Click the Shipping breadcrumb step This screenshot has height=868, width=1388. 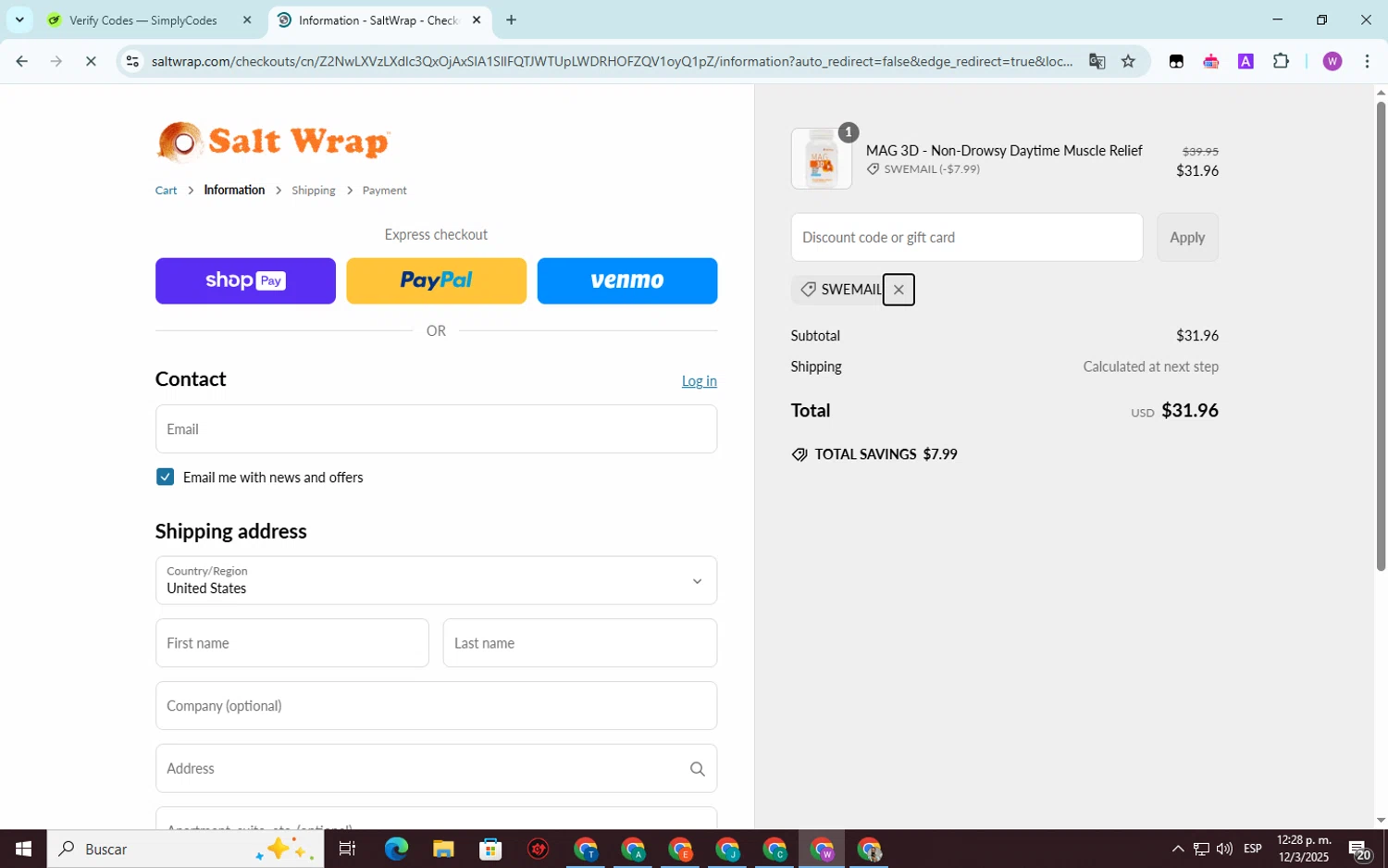click(314, 190)
